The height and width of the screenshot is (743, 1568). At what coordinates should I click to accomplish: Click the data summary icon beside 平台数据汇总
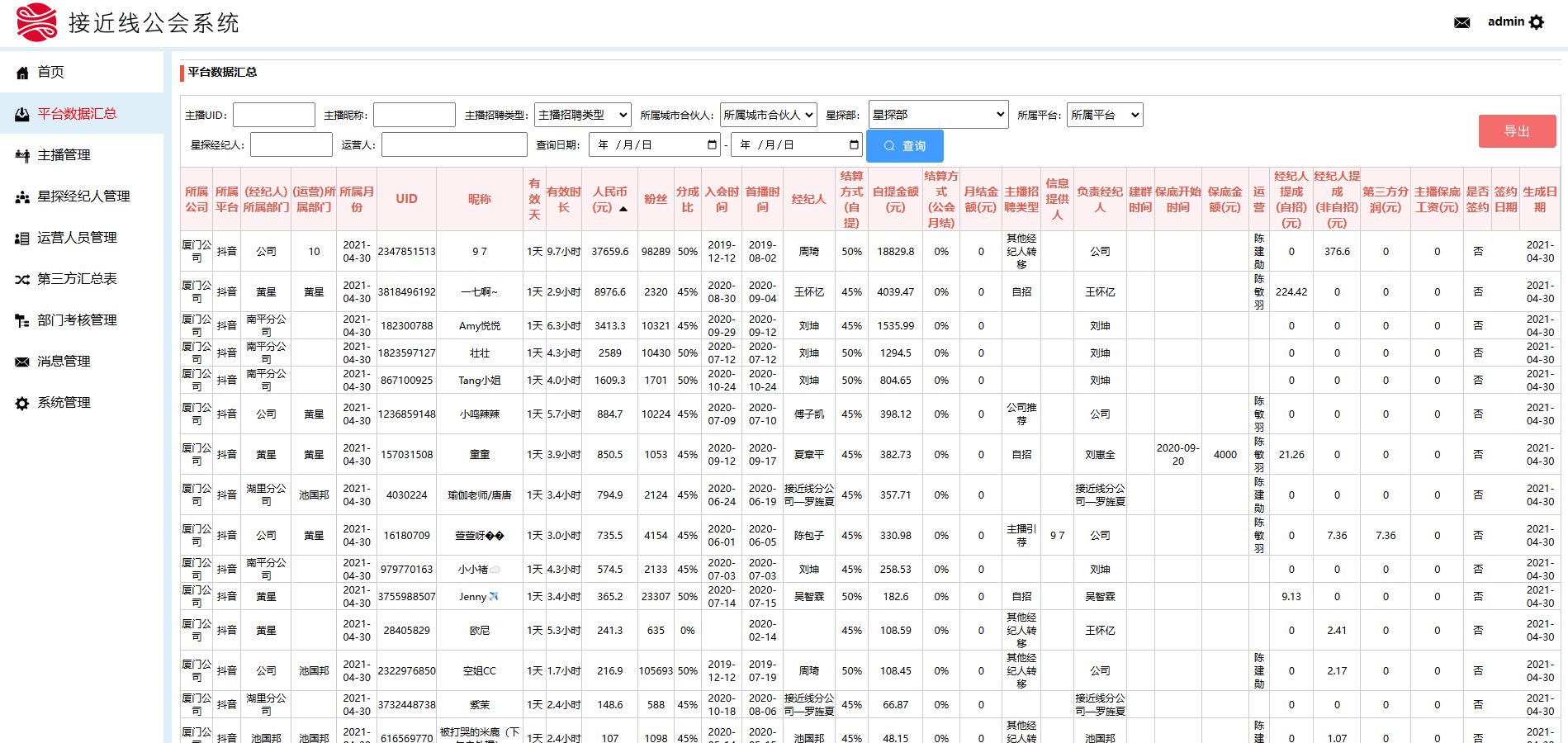click(x=22, y=114)
